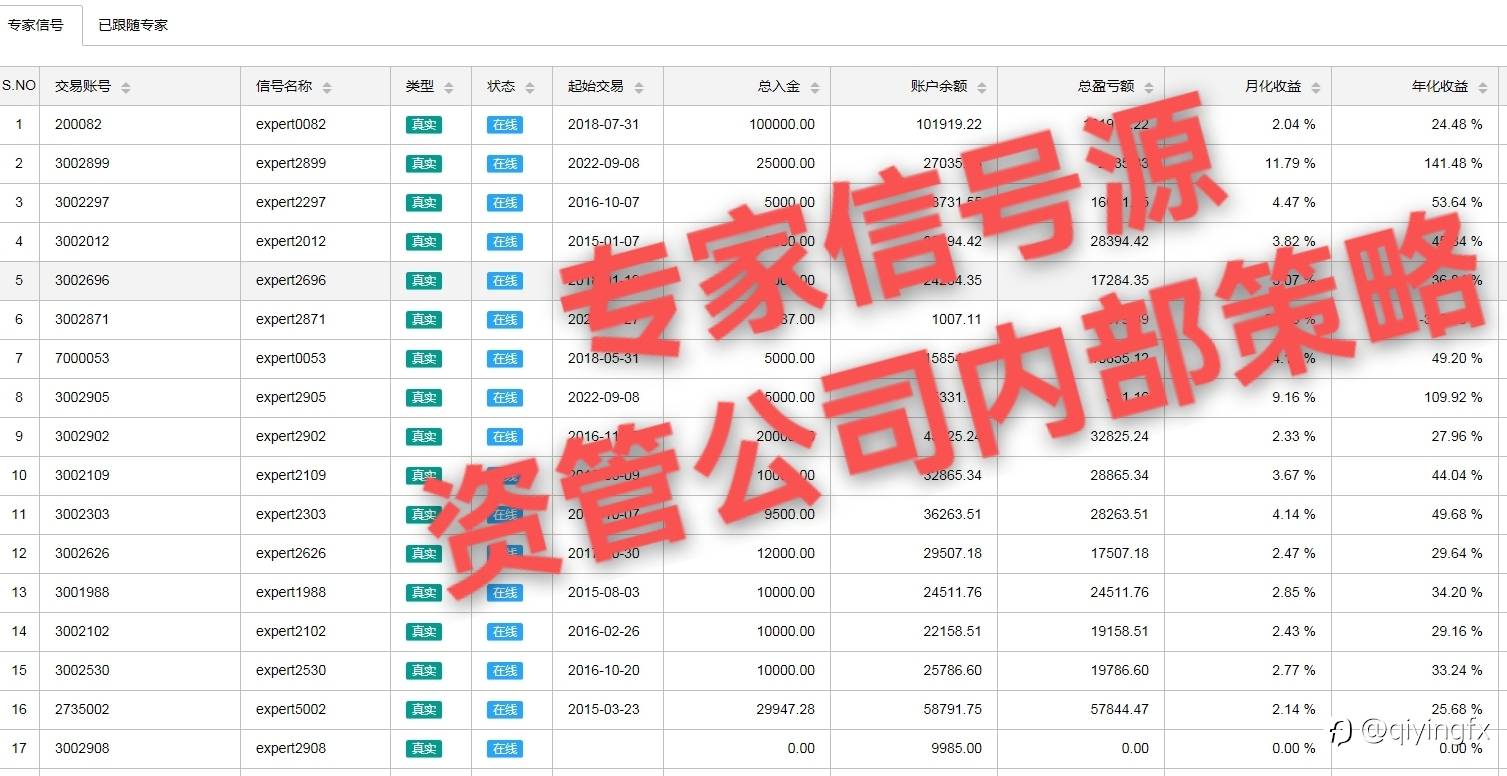Click the balance value 36263.51
Image resolution: width=1507 pixels, height=776 pixels.
[953, 515]
